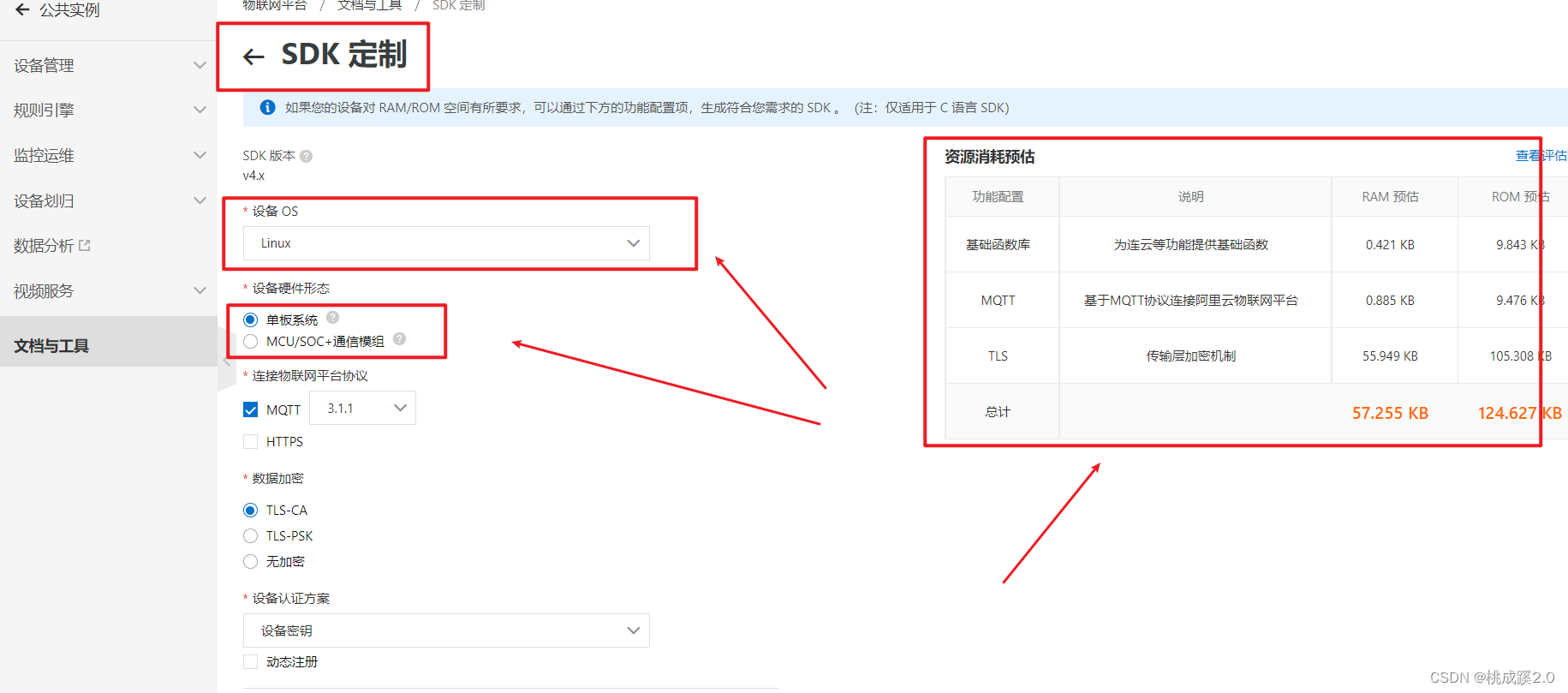
Task: Select the 单板系统 radio button
Action: (250, 320)
